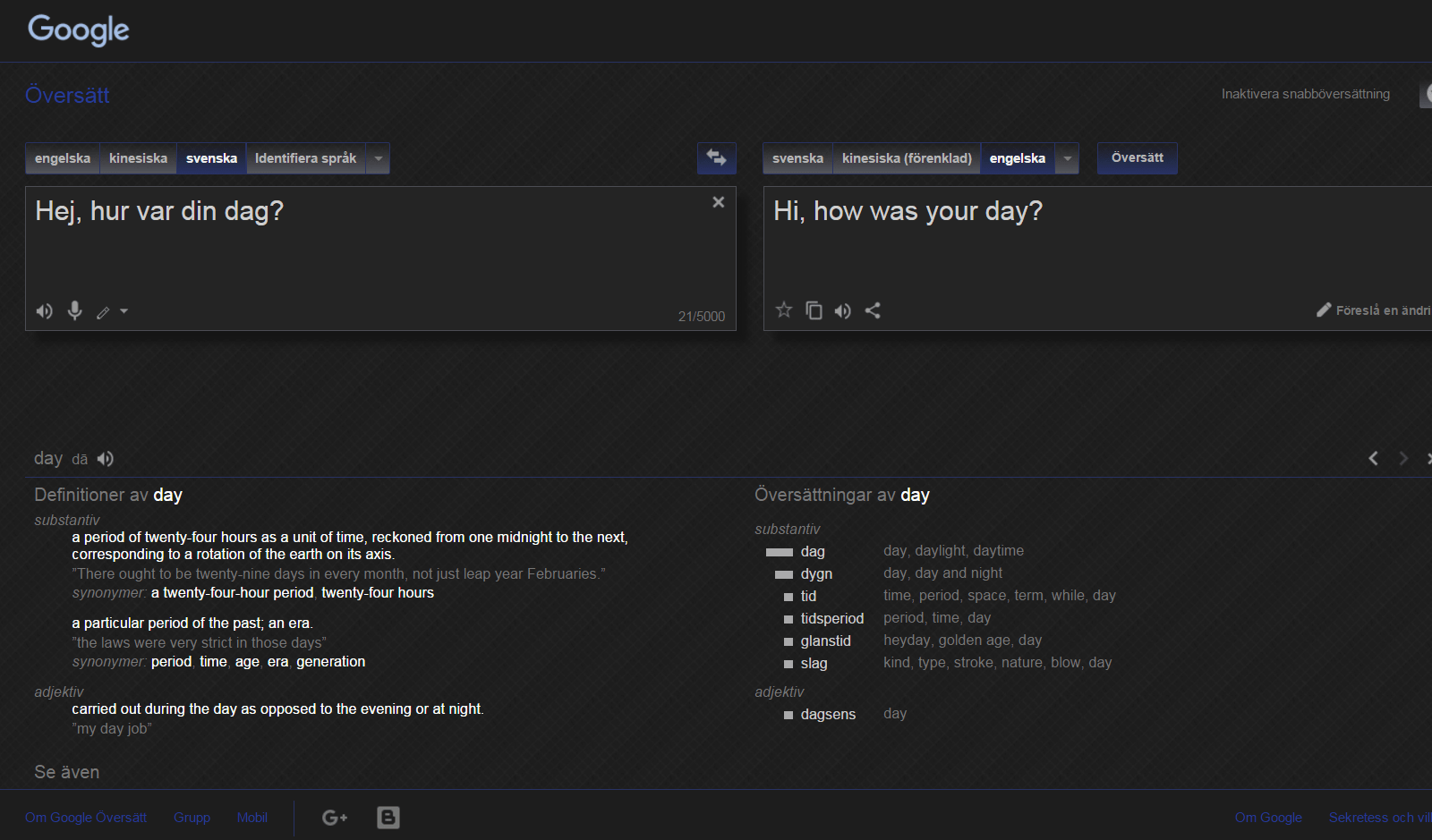Click the Översätt translate button

point(1138,157)
